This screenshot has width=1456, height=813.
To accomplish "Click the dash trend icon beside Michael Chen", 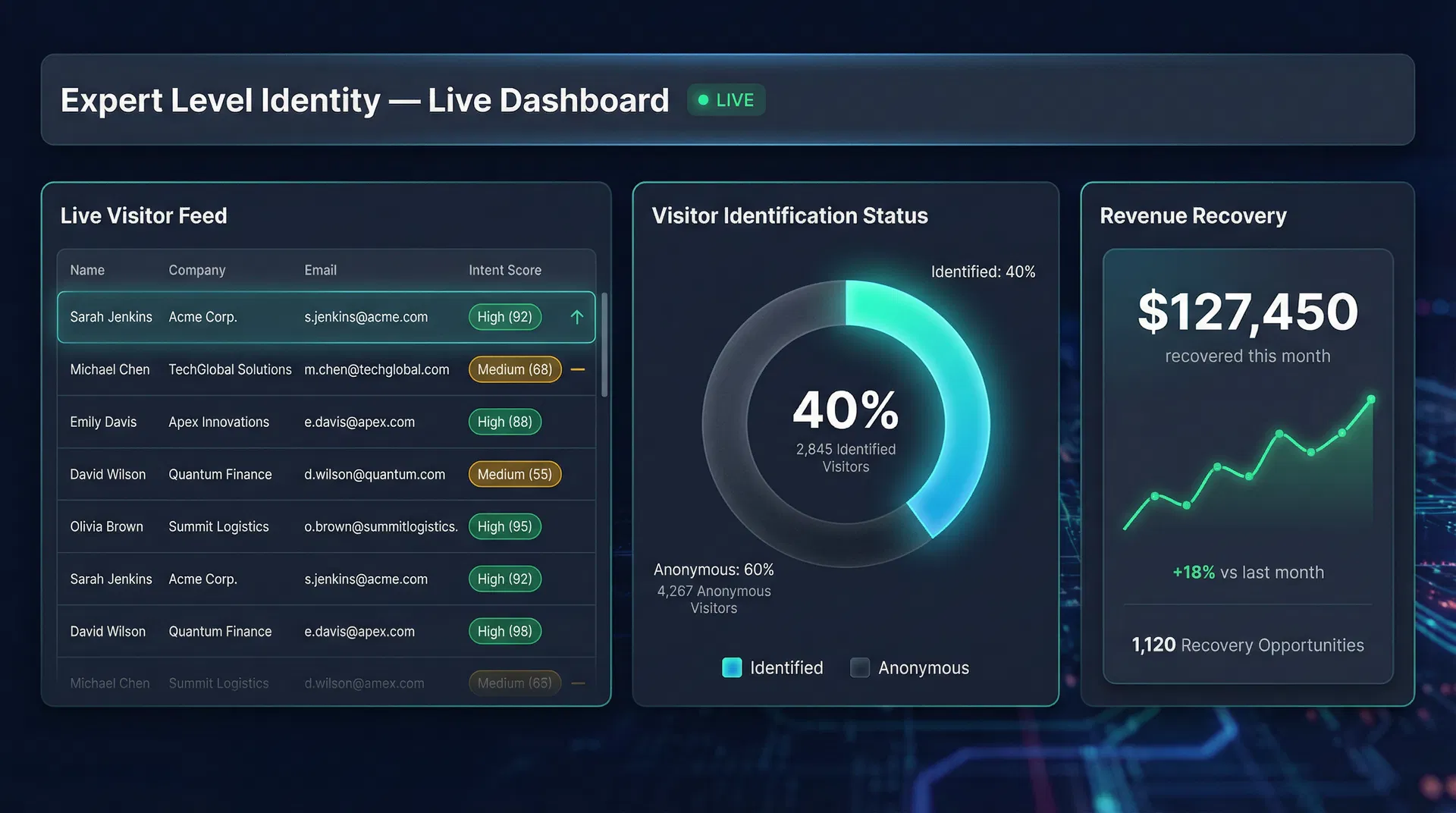I will (577, 369).
